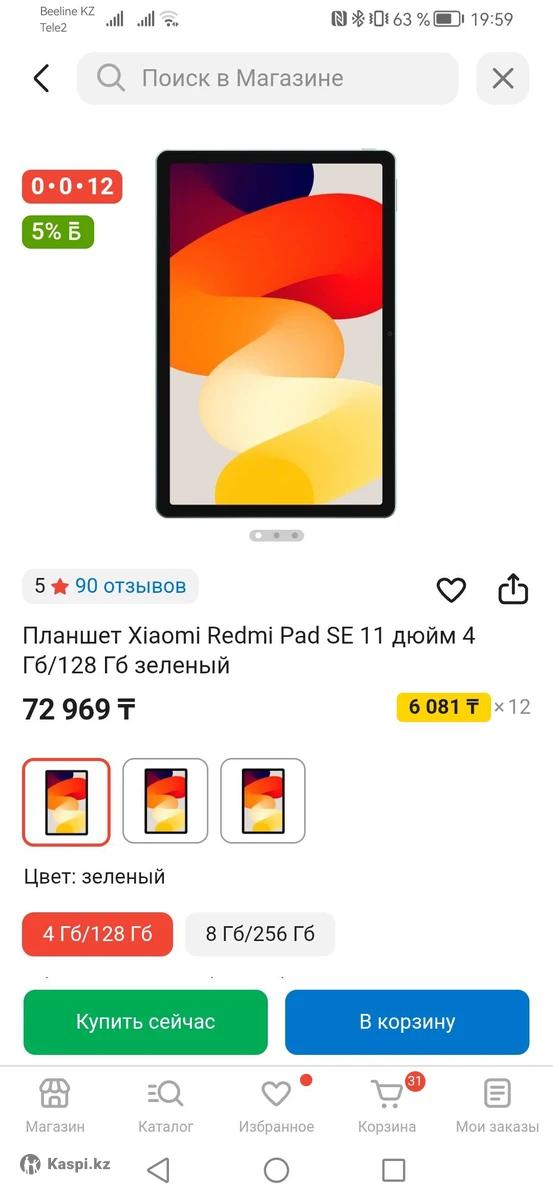Select the 8 Гб/256 Гб memory option

(x=260, y=934)
